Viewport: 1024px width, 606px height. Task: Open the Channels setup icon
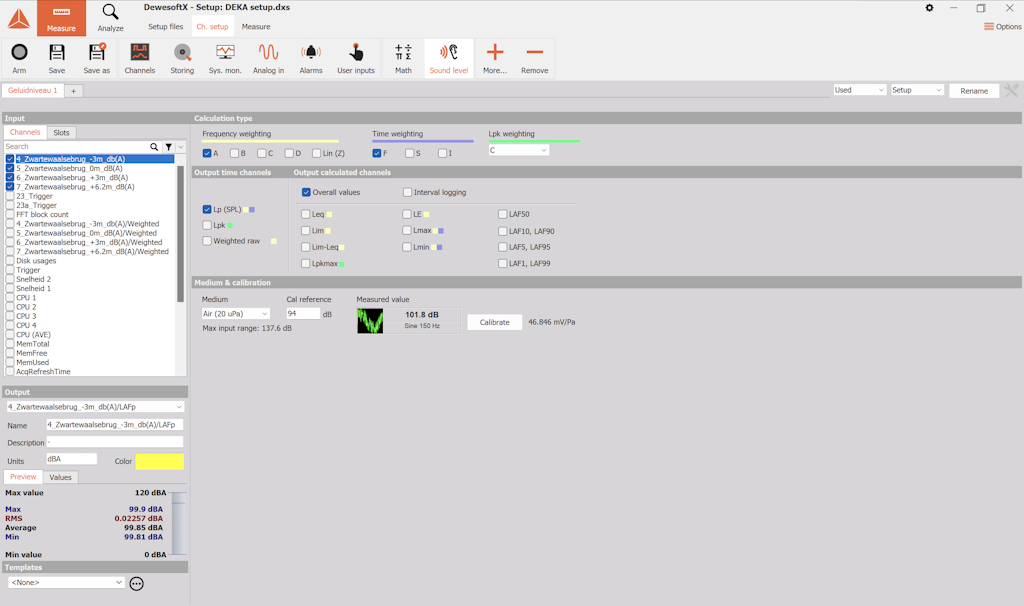click(x=140, y=52)
